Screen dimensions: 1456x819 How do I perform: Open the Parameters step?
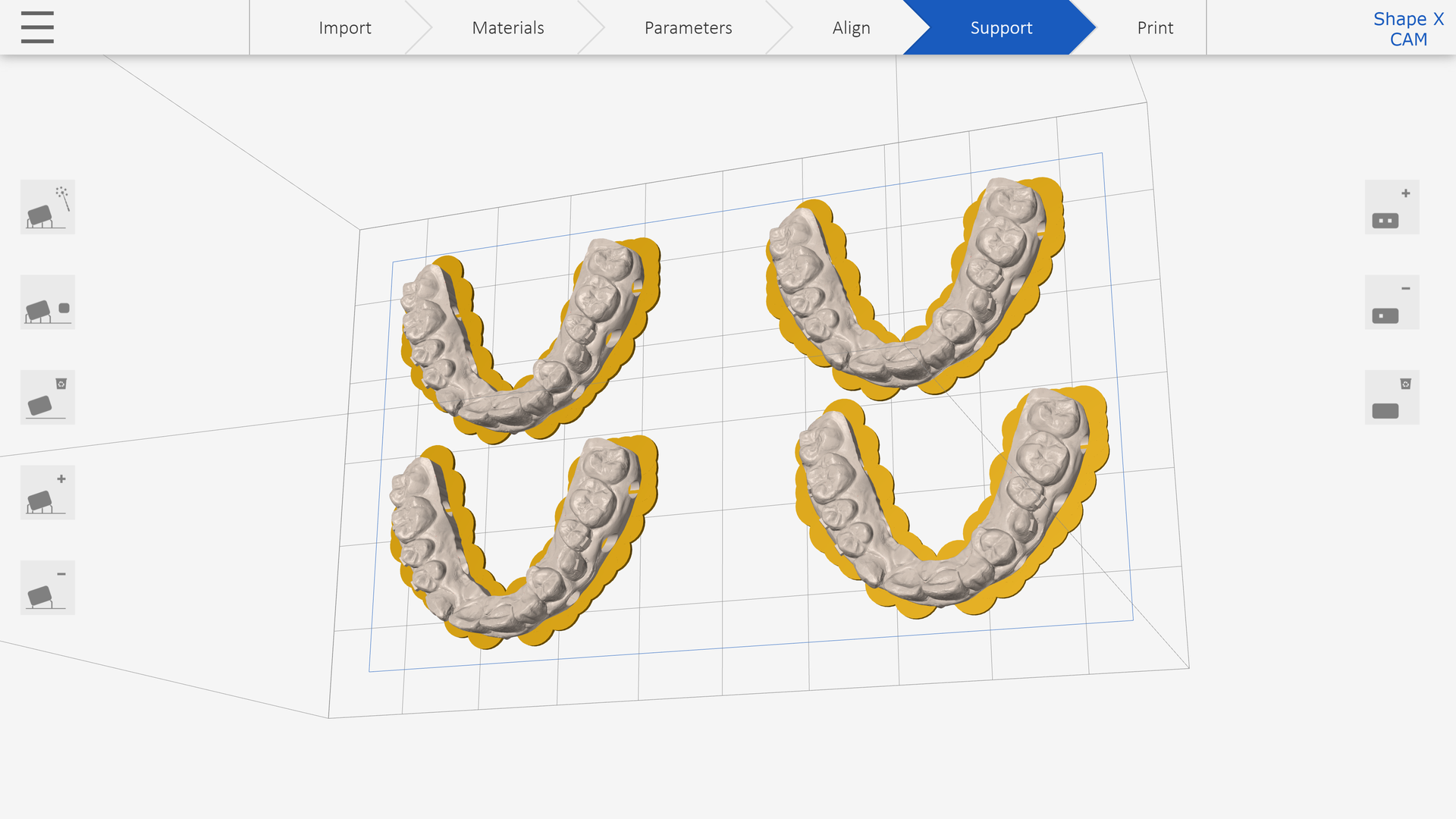tap(688, 28)
